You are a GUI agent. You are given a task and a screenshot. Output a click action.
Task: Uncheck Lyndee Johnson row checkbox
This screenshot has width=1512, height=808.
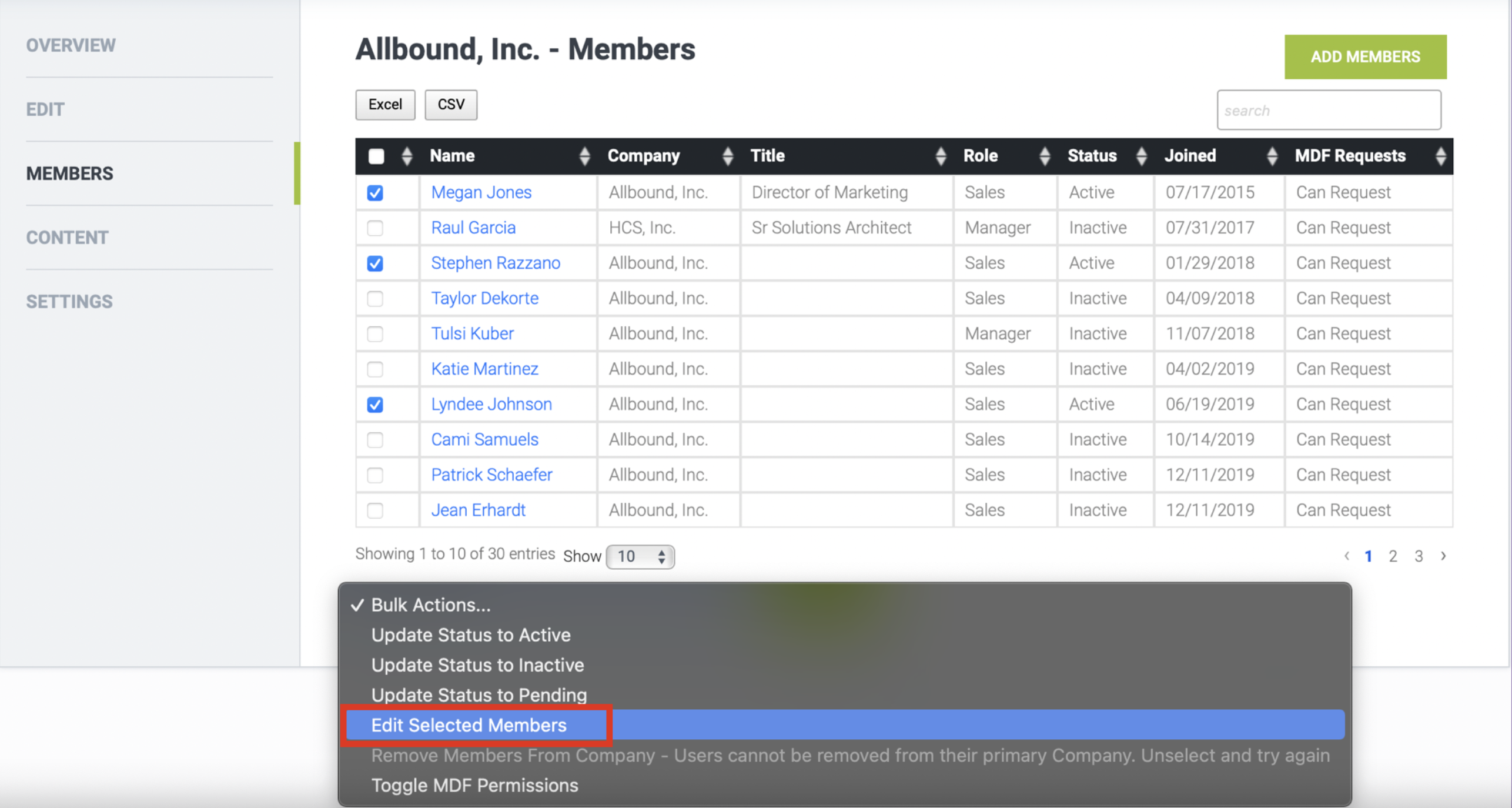click(375, 405)
